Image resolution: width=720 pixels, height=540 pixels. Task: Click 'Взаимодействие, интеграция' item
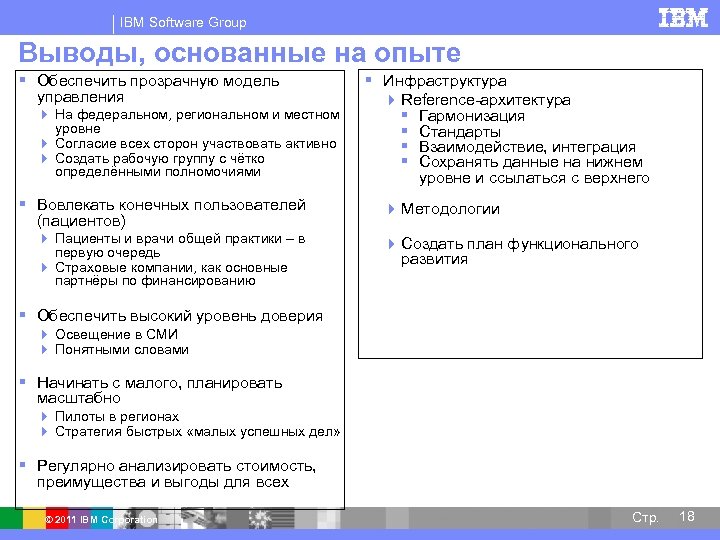(528, 147)
